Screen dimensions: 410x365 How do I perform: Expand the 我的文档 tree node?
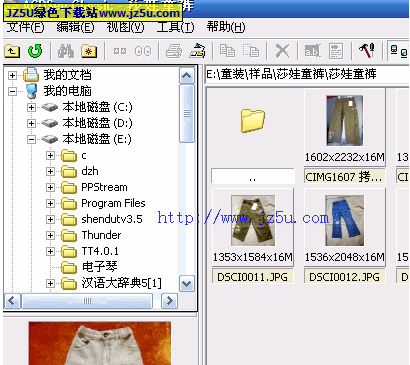tap(12, 75)
